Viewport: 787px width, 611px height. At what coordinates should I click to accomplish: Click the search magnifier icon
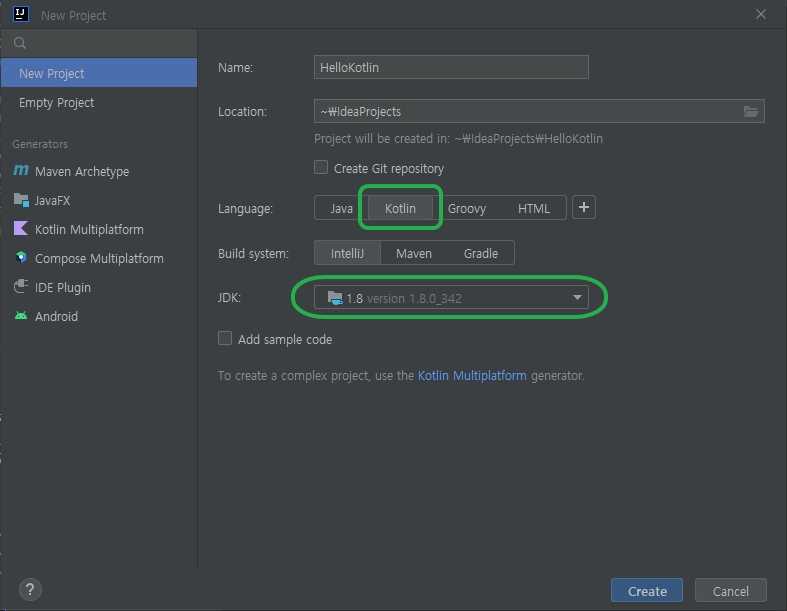(x=20, y=43)
